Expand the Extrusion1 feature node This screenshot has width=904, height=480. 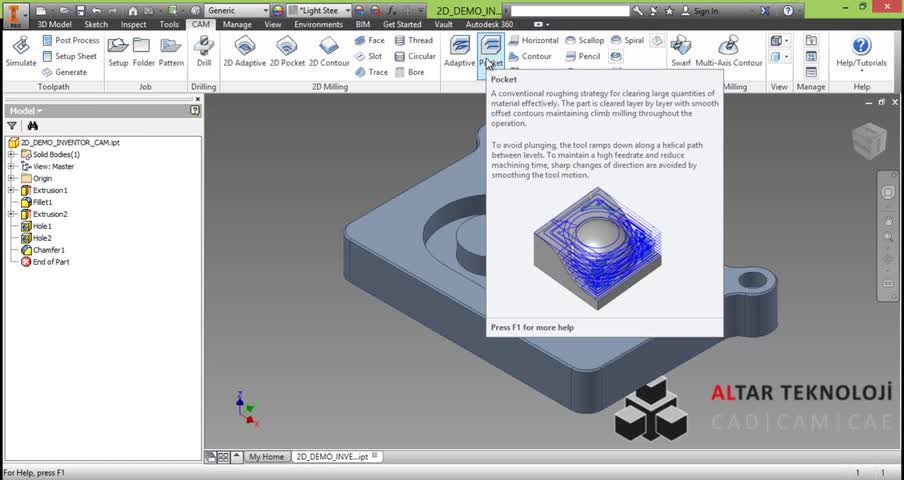pos(11,190)
